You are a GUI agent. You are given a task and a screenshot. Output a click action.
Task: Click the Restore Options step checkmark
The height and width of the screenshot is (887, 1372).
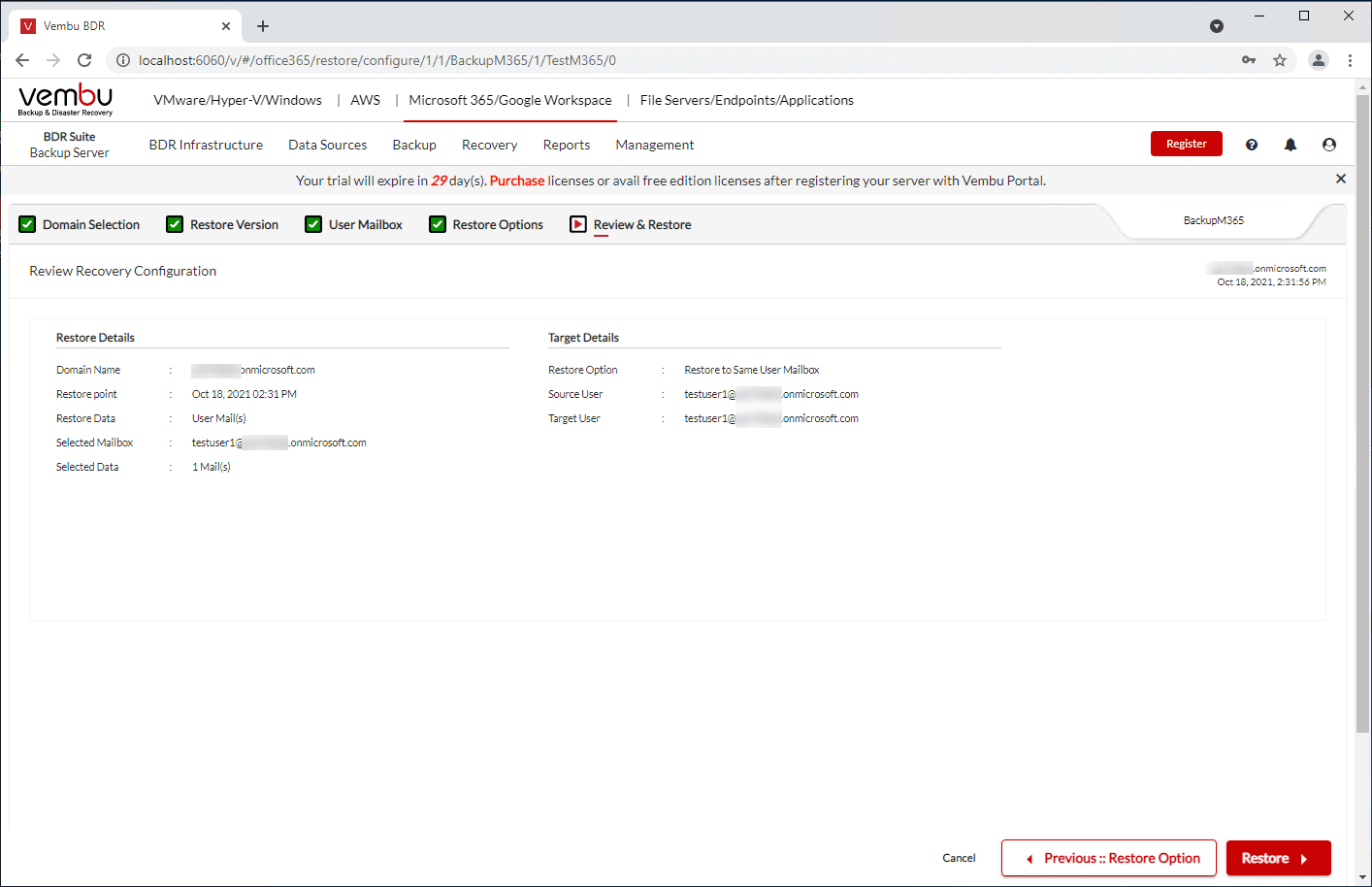pos(438,224)
